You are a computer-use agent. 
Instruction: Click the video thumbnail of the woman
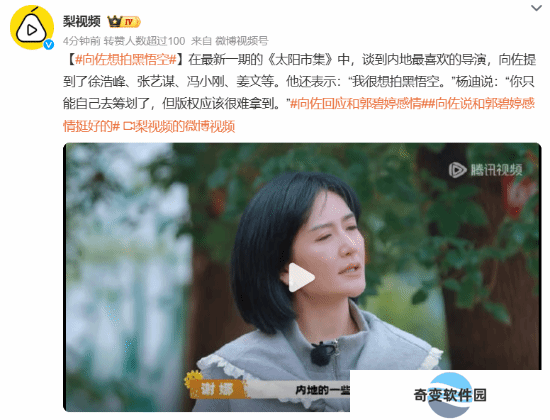[302, 277]
